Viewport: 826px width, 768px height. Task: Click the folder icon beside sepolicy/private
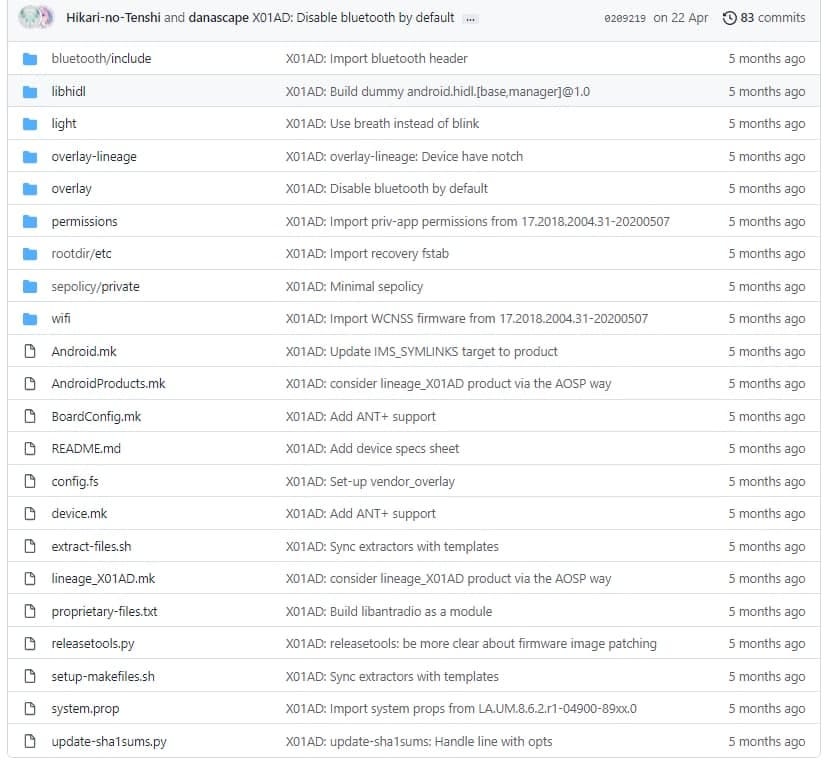pos(30,286)
